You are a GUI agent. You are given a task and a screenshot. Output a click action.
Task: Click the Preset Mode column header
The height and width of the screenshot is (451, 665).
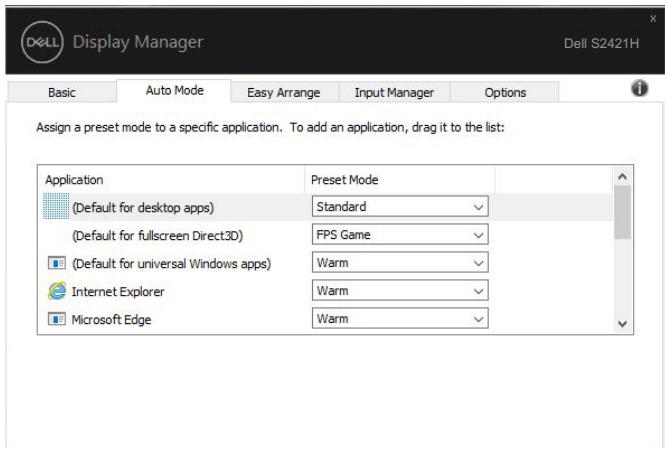400,179
